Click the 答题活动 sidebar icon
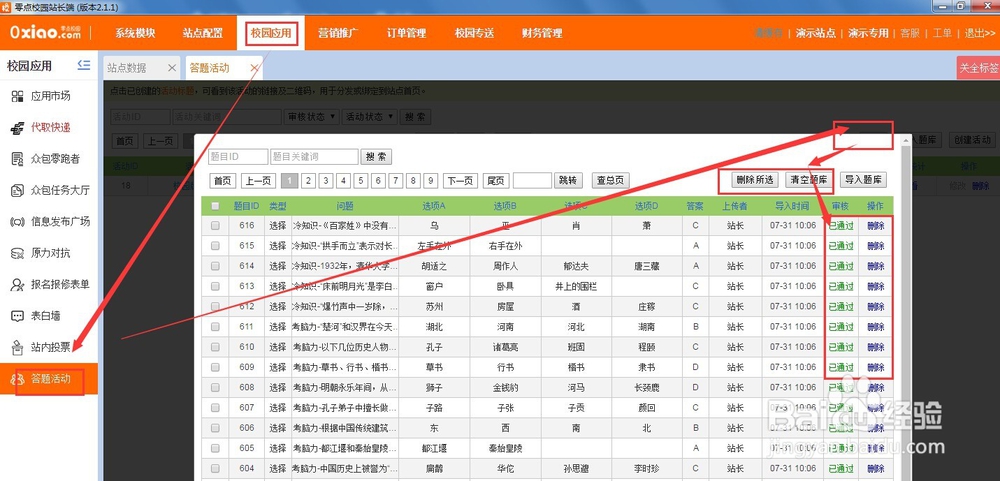Screen dimensions: 1000x481 17,380
